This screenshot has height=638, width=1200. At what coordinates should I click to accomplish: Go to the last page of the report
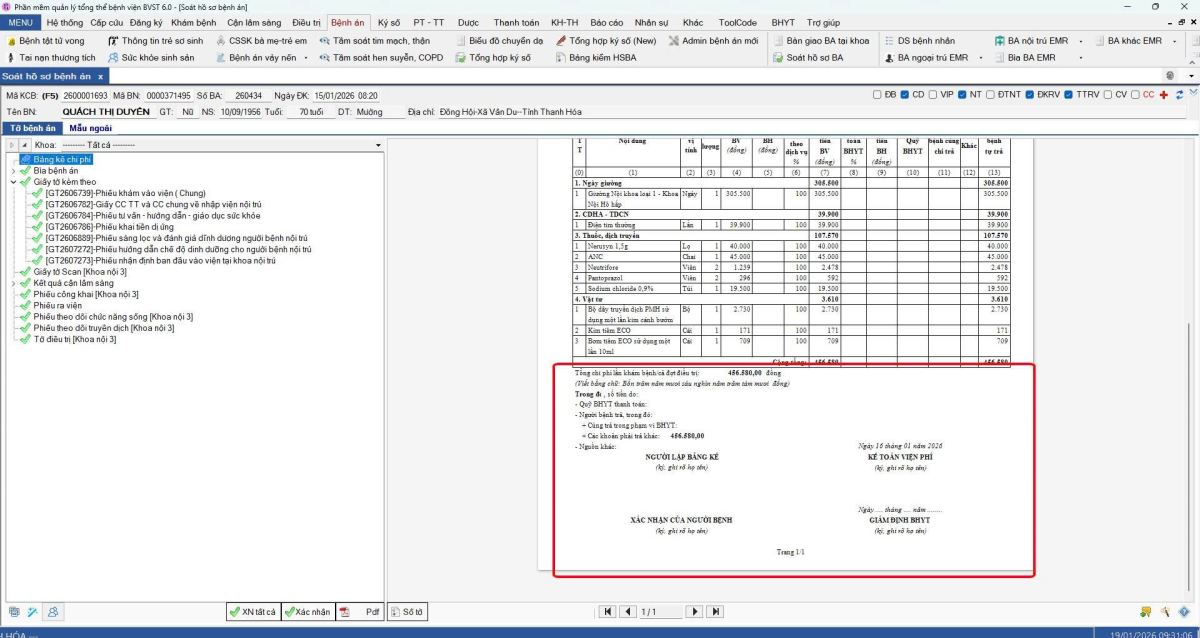coord(715,611)
